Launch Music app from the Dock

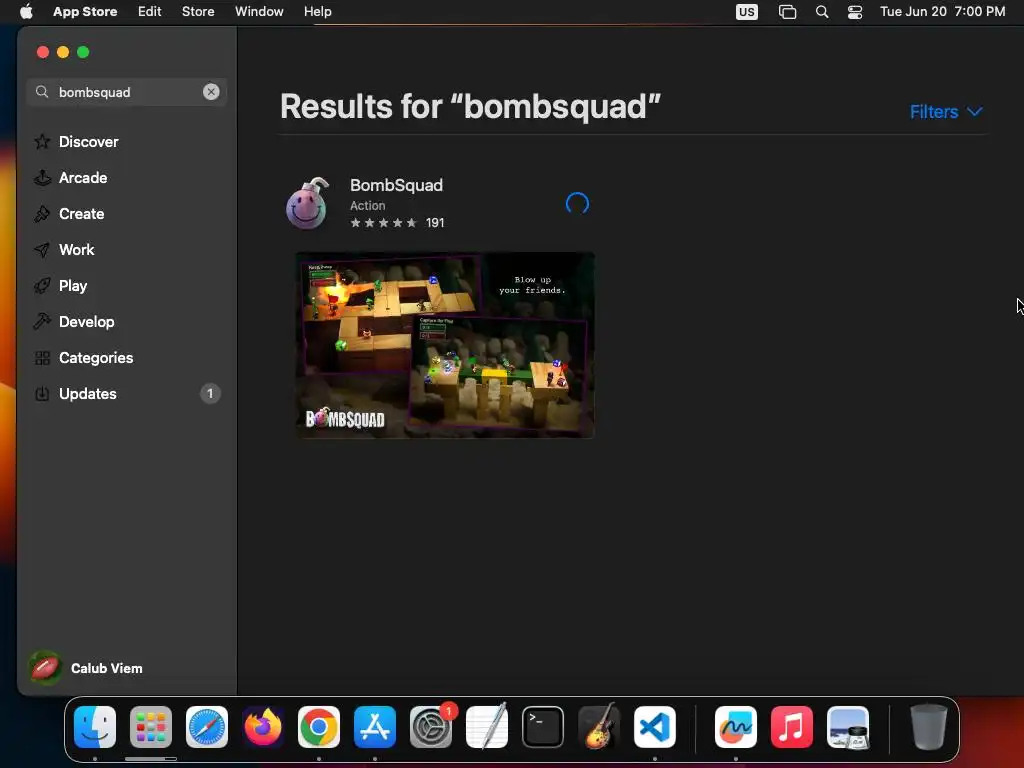click(792, 727)
